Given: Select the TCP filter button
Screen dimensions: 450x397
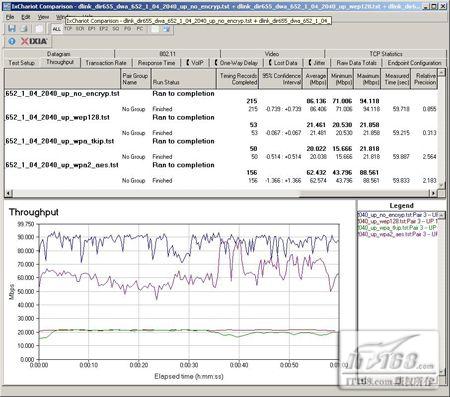Looking at the screenshot, I should tap(68, 29).
